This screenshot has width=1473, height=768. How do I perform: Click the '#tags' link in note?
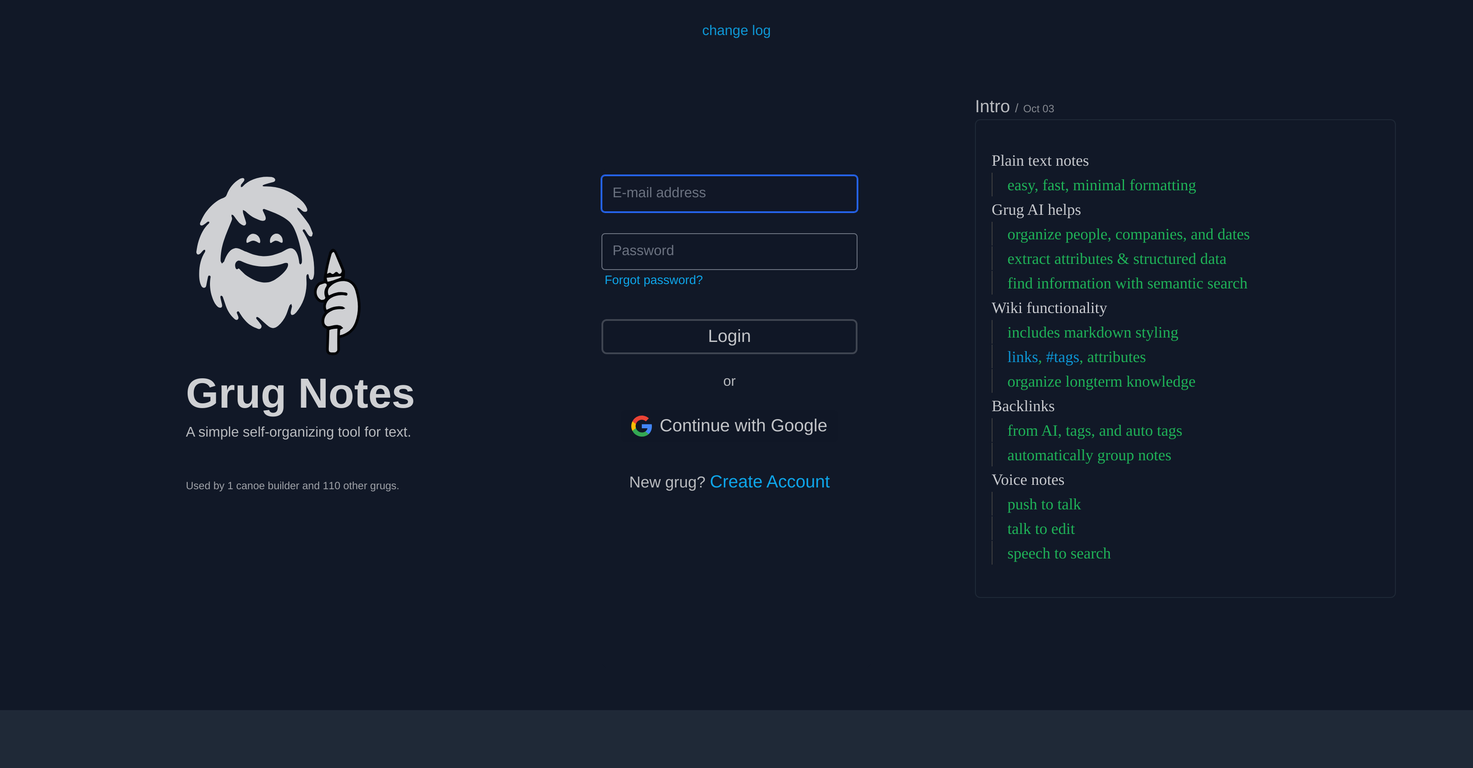pyautogui.click(x=1062, y=357)
